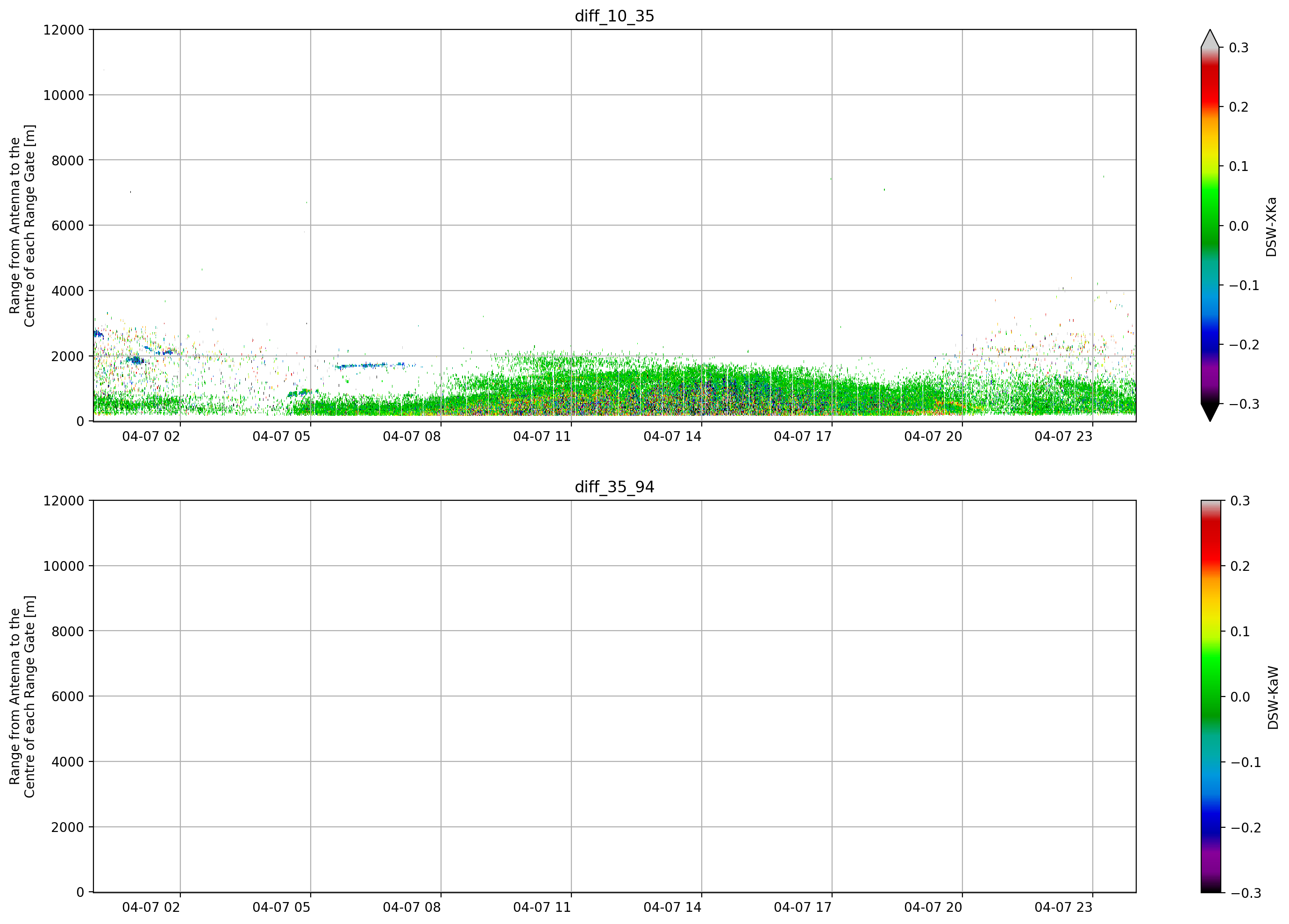Click the 04-07 23 tick label on bottom plot
Screen dimensions: 1289x924
click(x=1063, y=908)
